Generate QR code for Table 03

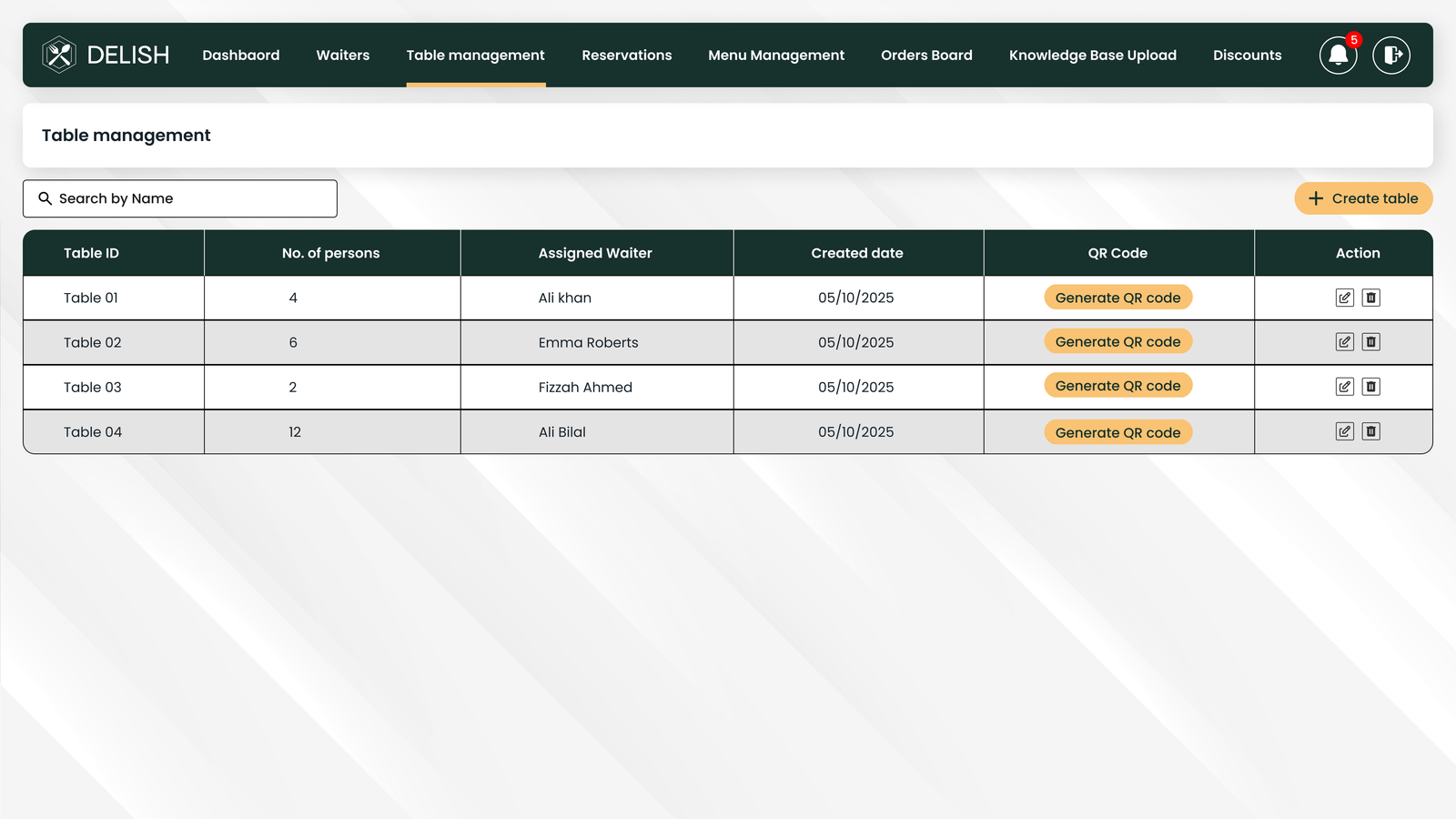click(1117, 386)
